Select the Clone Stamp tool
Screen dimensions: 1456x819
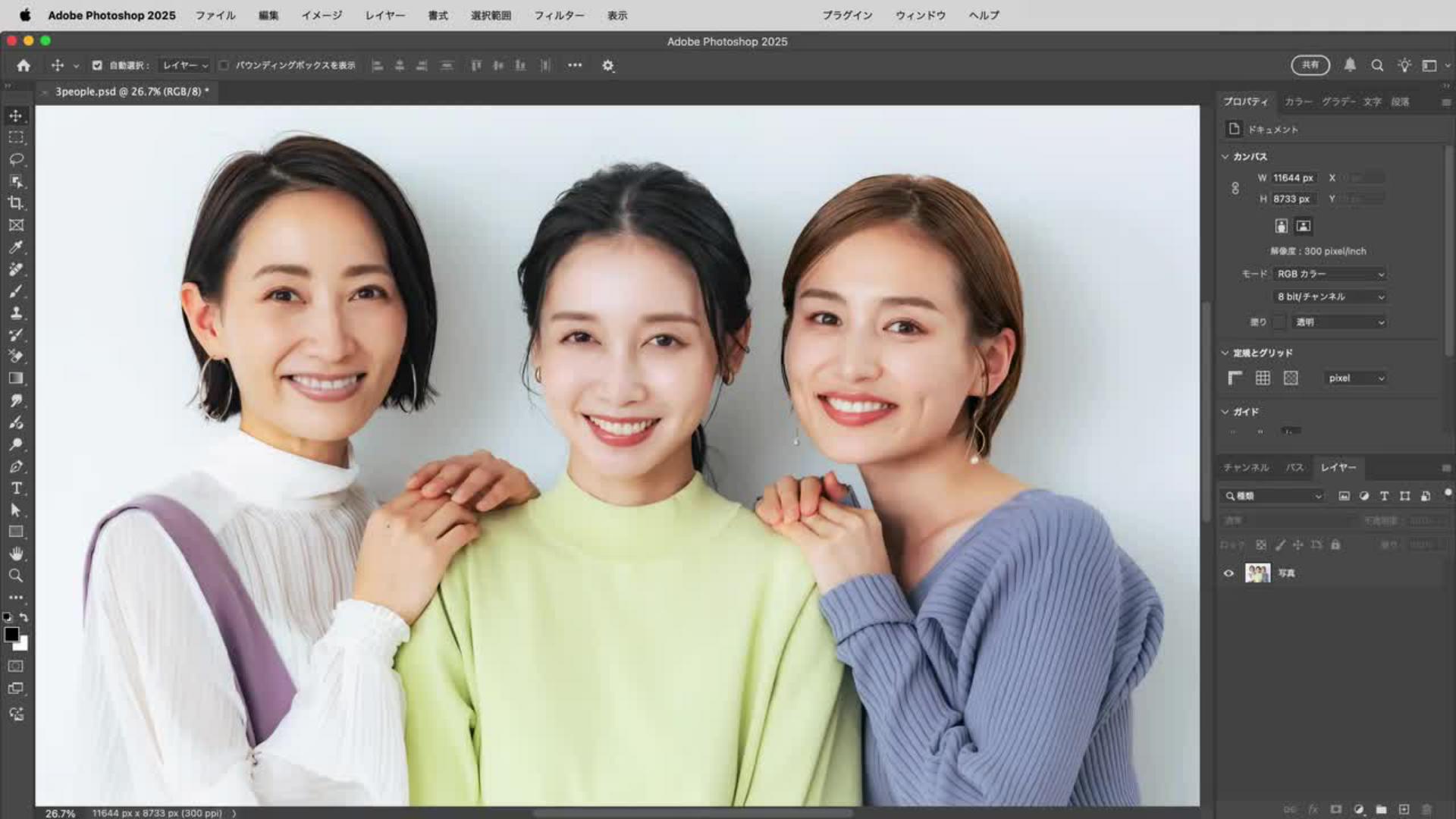click(16, 312)
